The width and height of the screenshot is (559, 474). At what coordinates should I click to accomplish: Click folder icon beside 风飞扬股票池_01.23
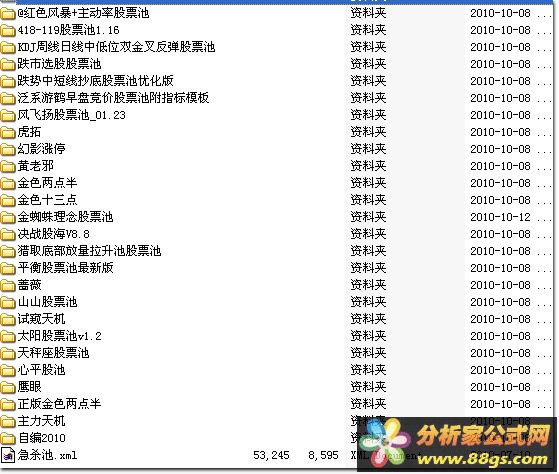point(7,116)
